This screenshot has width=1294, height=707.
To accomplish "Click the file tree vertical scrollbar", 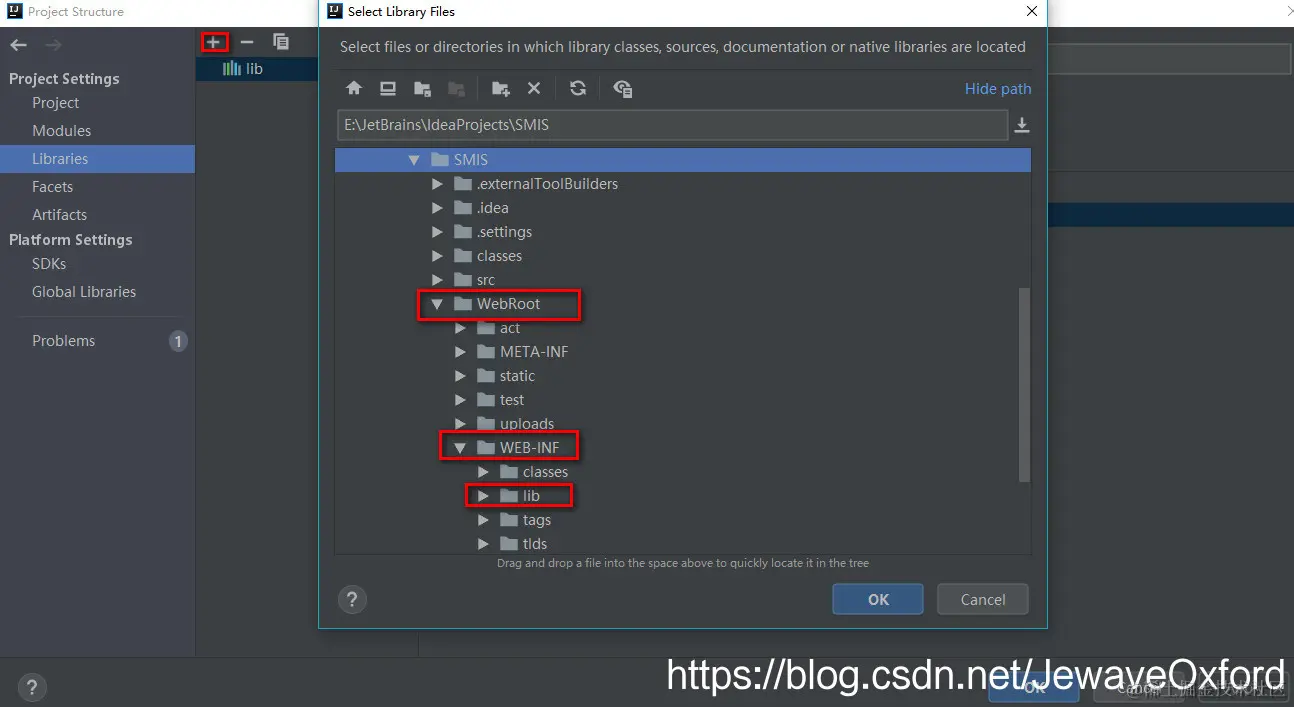I will click(1024, 385).
